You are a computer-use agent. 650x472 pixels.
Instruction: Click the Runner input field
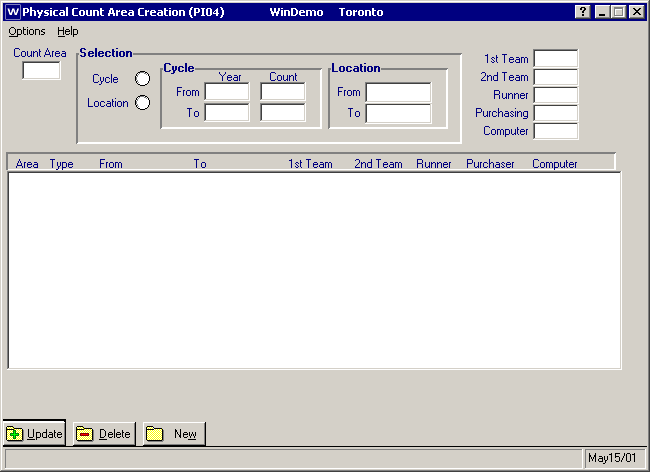[x=555, y=95]
